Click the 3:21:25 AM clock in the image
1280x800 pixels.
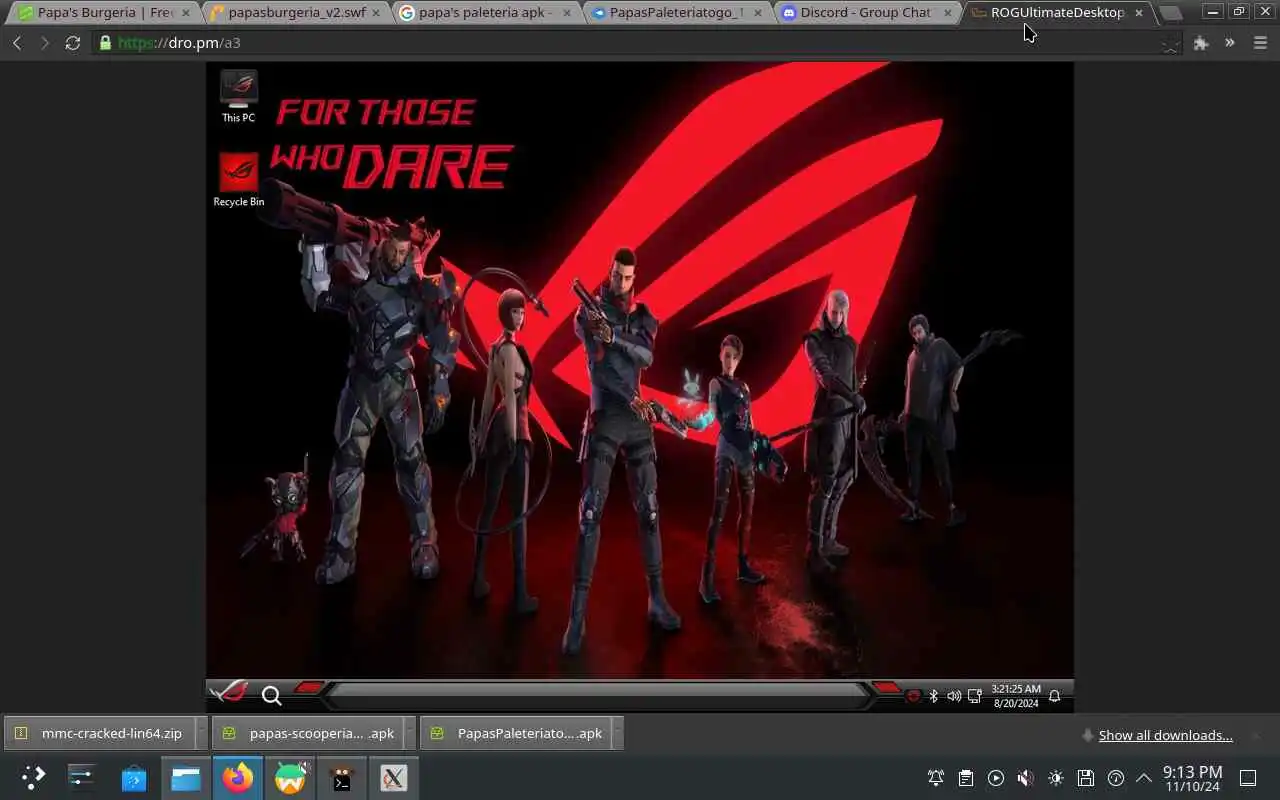(x=1015, y=696)
